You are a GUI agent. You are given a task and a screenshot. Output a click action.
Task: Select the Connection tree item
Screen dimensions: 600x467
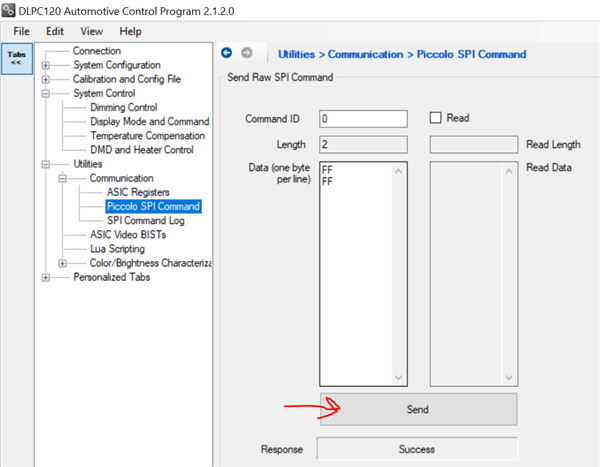(97, 51)
